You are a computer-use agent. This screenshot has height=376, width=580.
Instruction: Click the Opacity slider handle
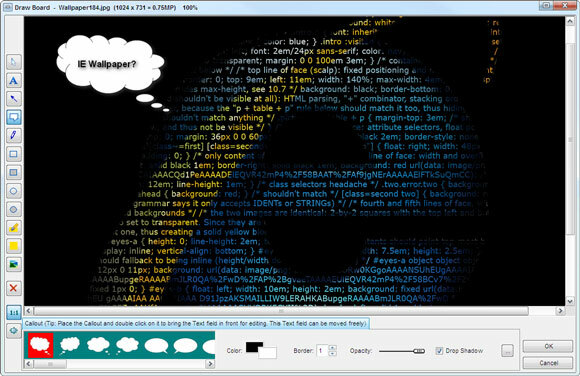pos(419,351)
